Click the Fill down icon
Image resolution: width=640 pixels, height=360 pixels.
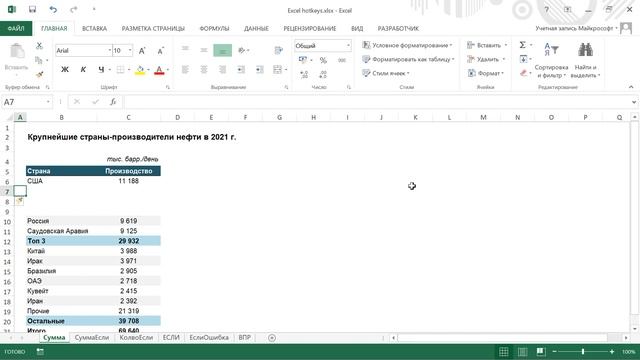pyautogui.click(x=523, y=59)
